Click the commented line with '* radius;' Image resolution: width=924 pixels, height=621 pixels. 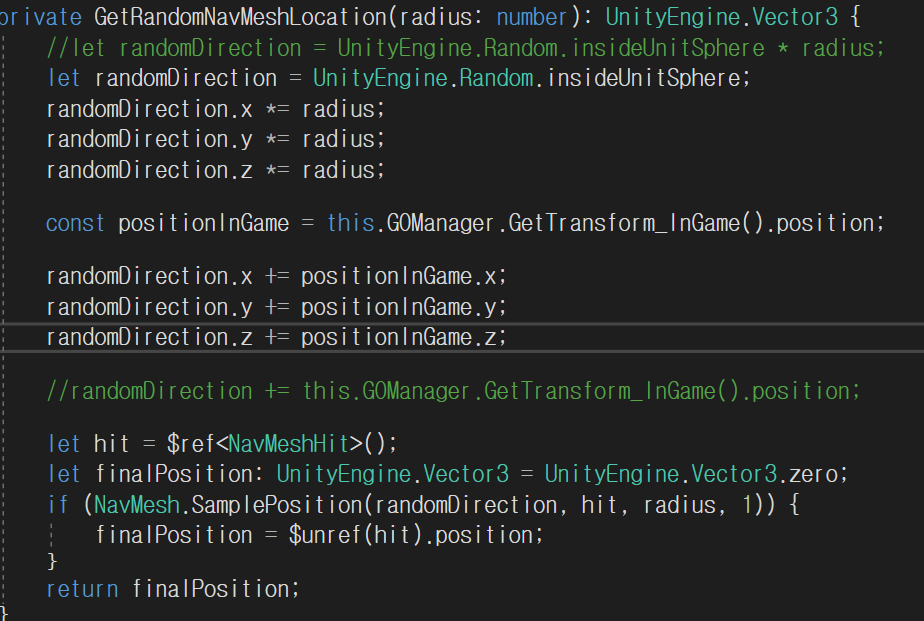tap(465, 48)
